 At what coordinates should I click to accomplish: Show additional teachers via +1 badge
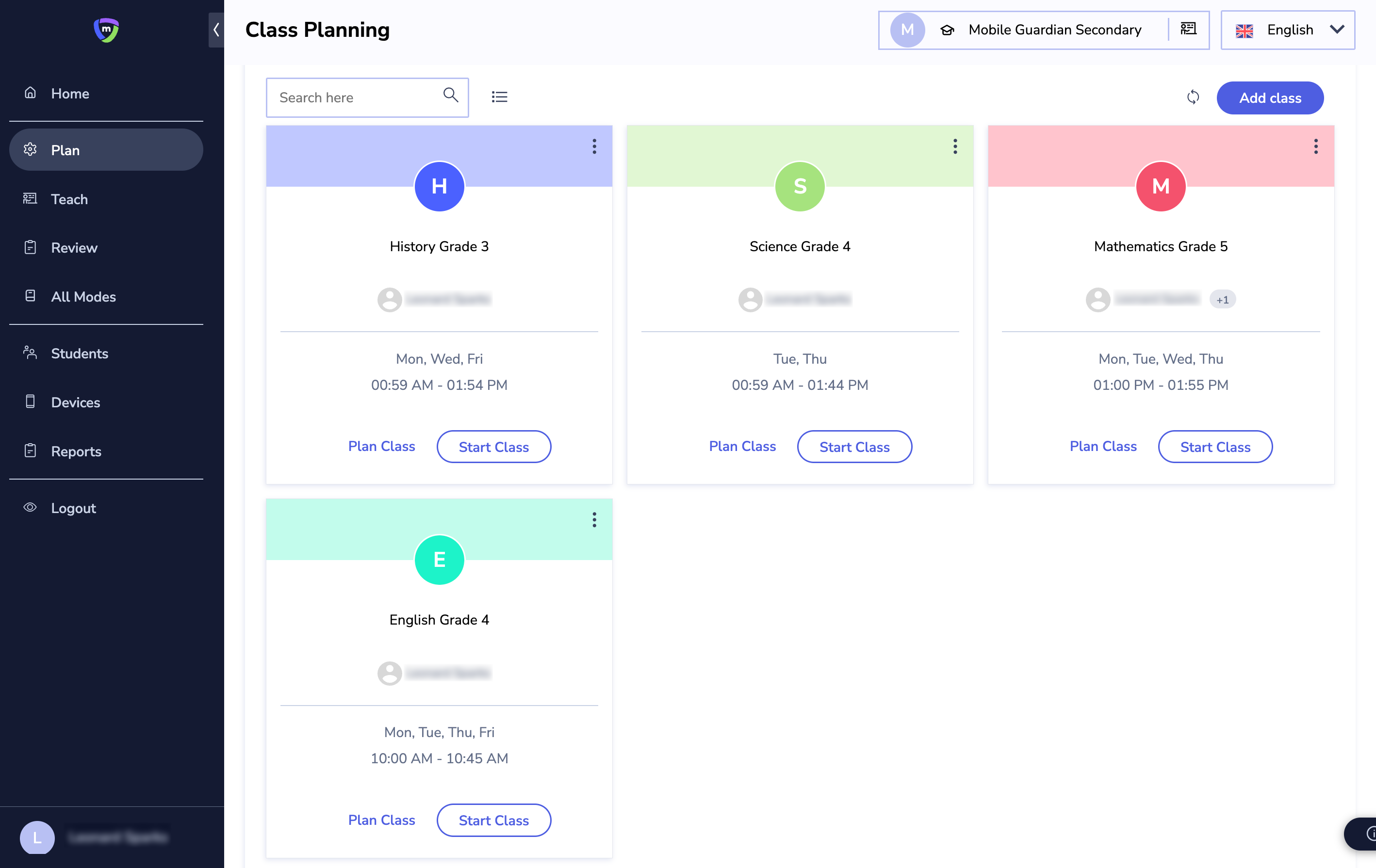coord(1222,299)
